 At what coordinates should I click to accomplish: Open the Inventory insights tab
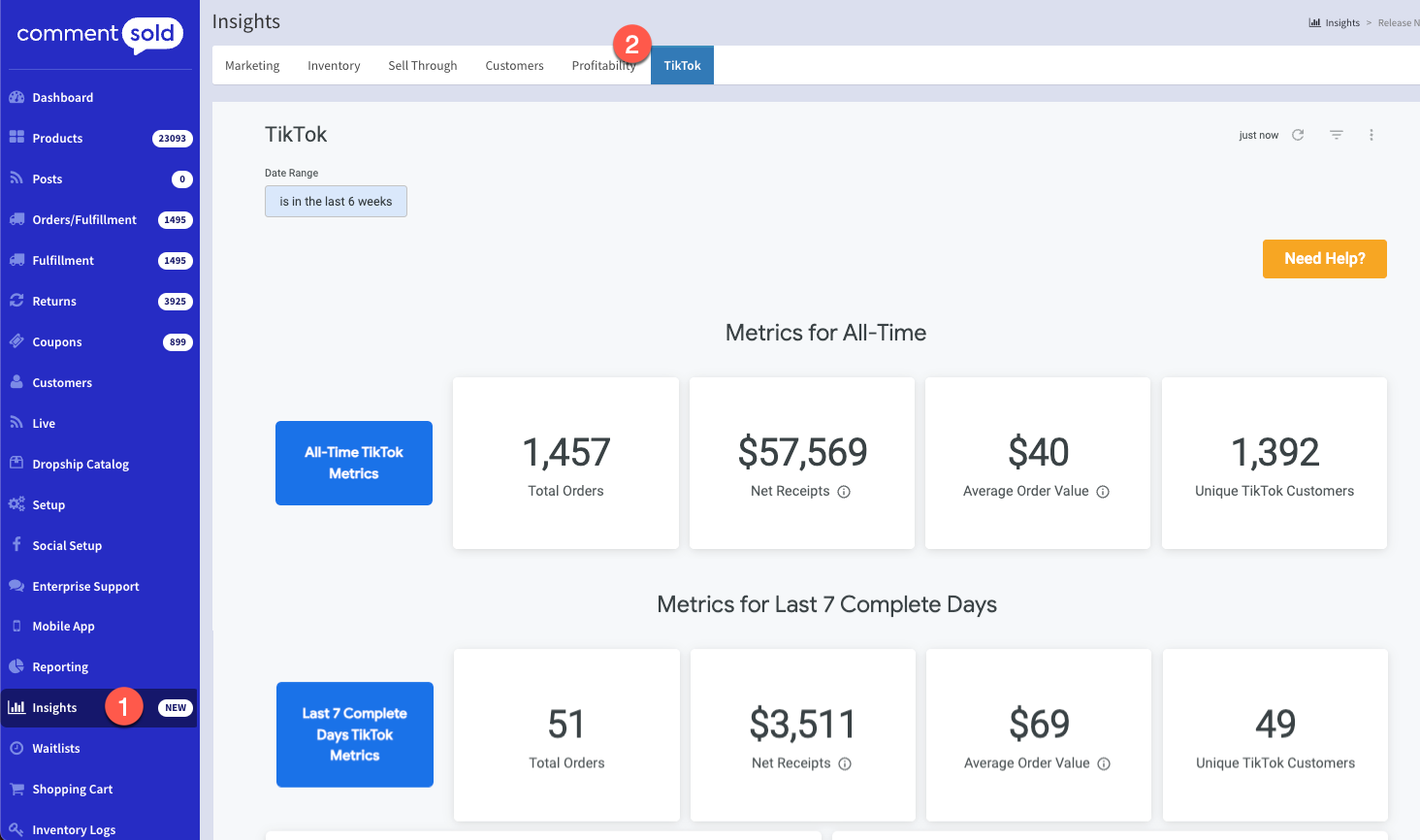pyautogui.click(x=334, y=66)
